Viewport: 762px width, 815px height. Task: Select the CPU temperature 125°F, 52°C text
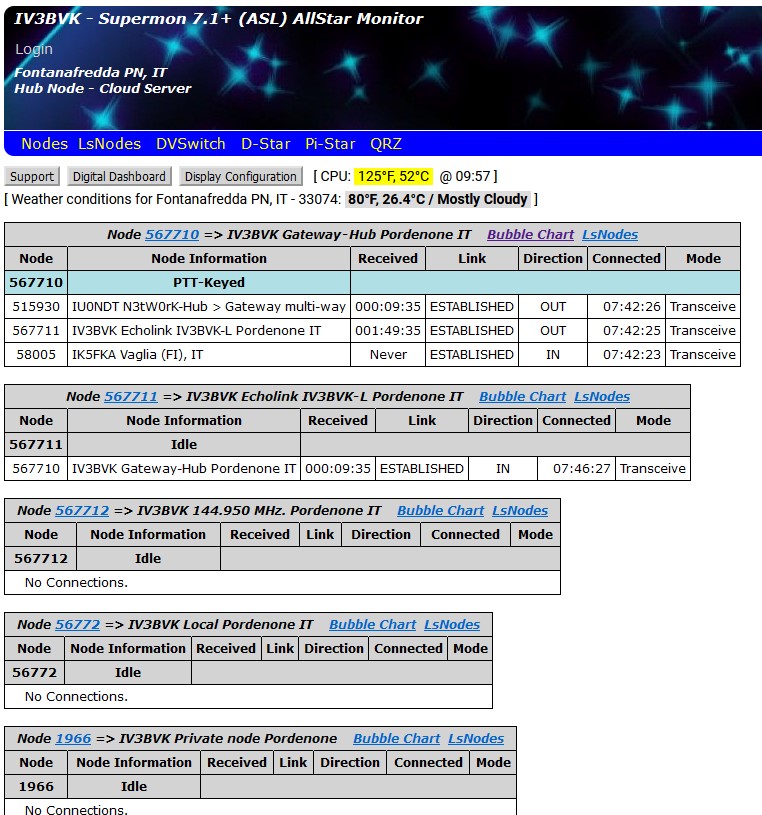pos(393,176)
